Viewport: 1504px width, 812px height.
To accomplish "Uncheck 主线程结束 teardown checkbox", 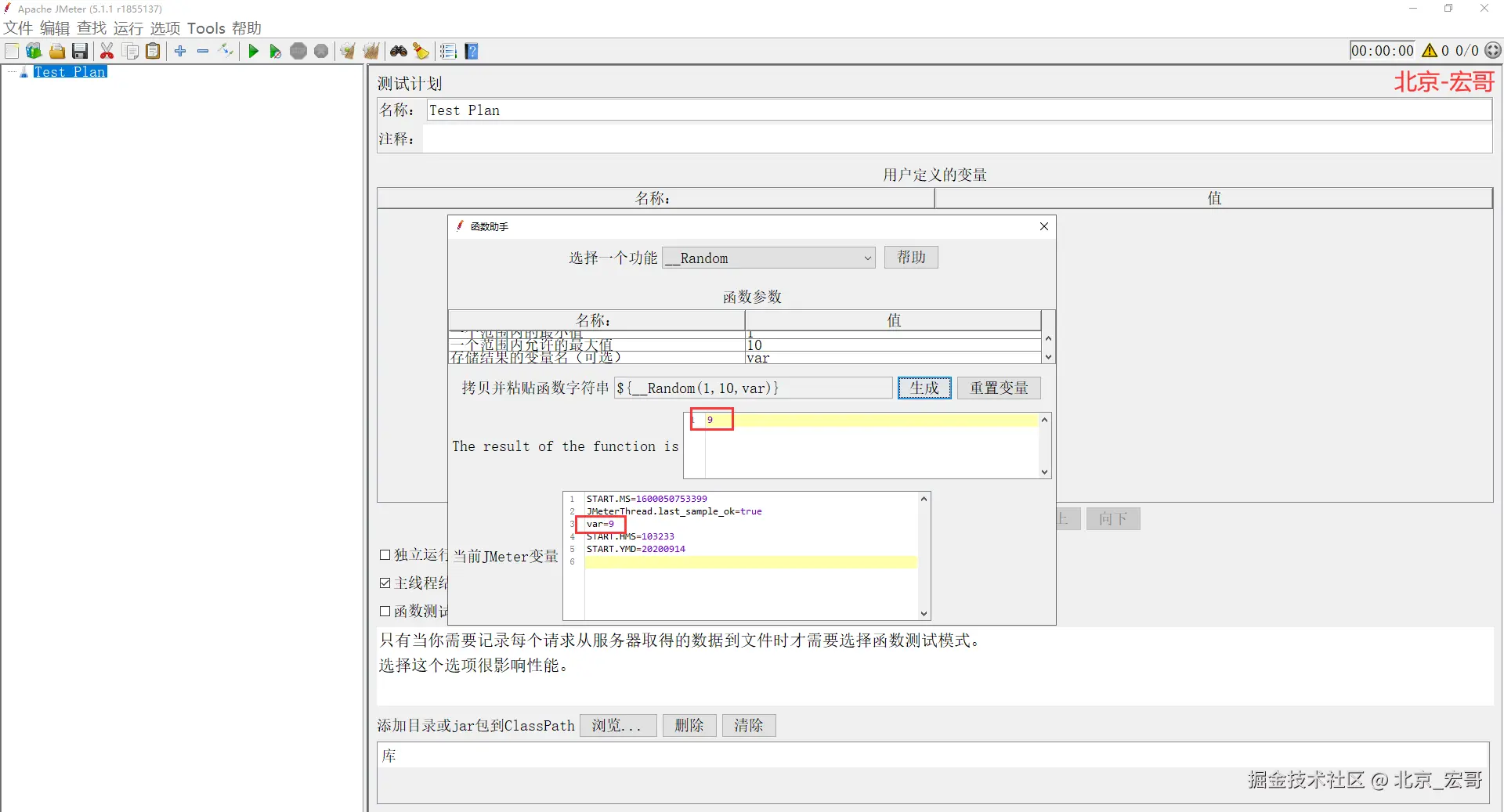I will coord(385,583).
